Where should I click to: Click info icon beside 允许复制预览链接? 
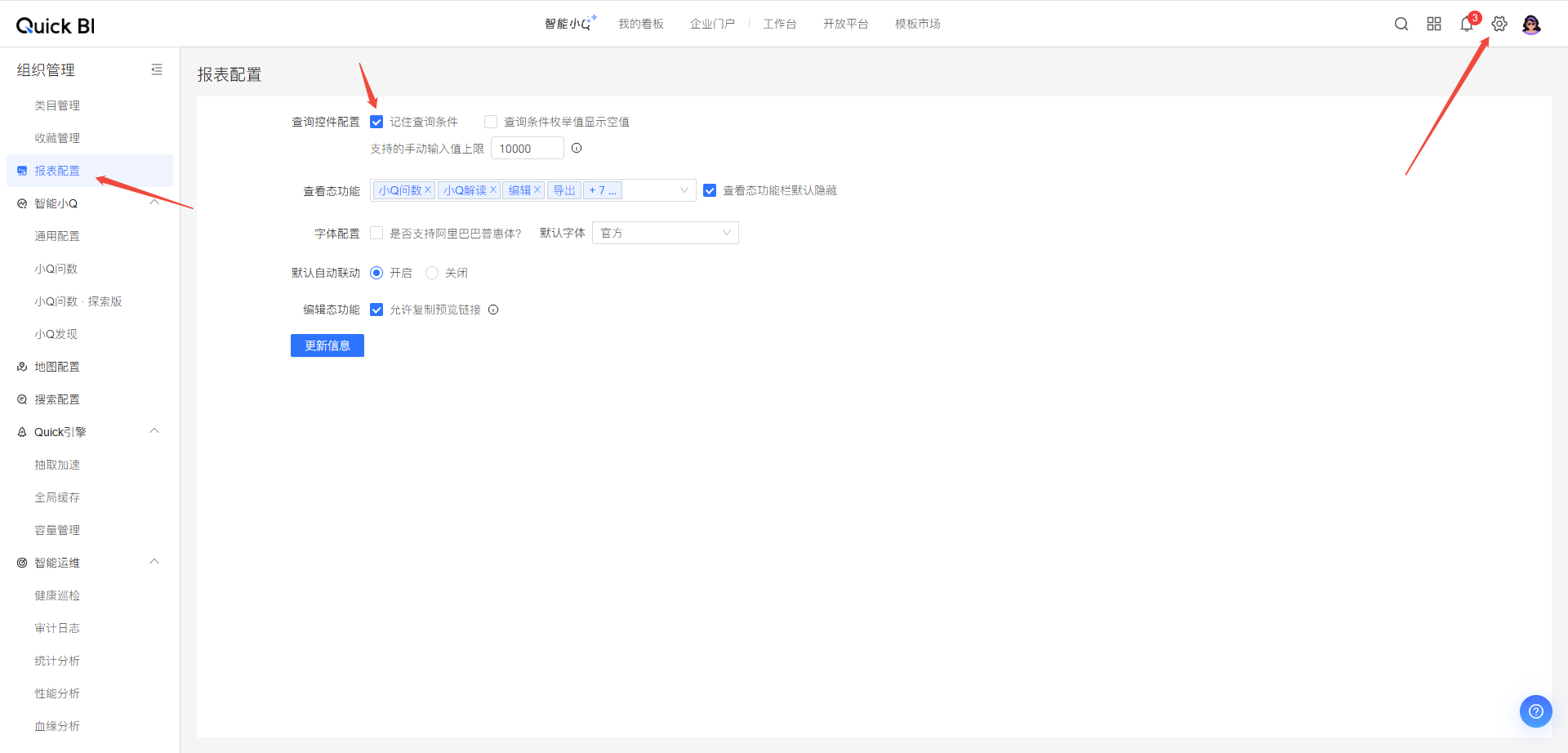point(493,310)
